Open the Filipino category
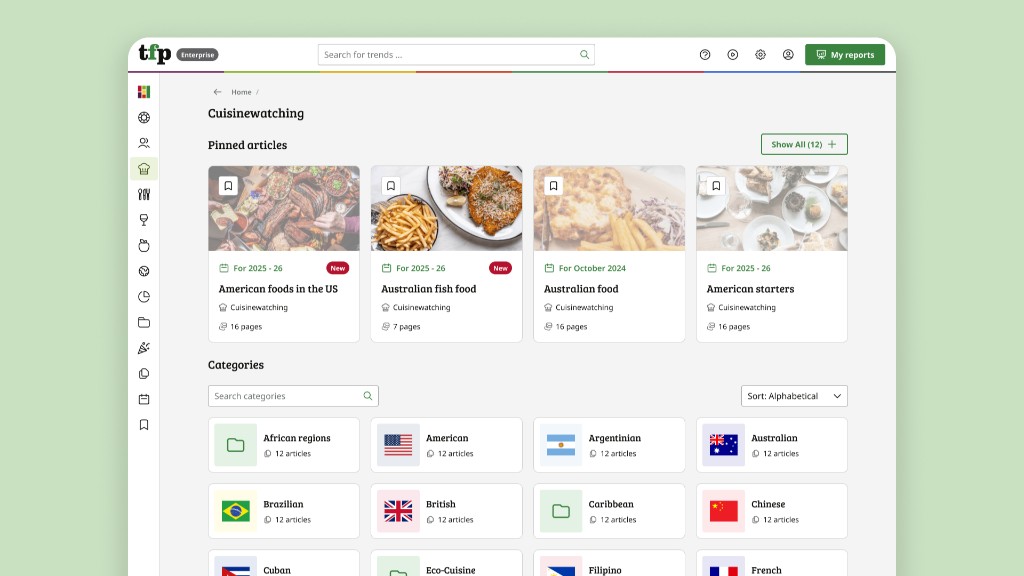 (x=609, y=564)
